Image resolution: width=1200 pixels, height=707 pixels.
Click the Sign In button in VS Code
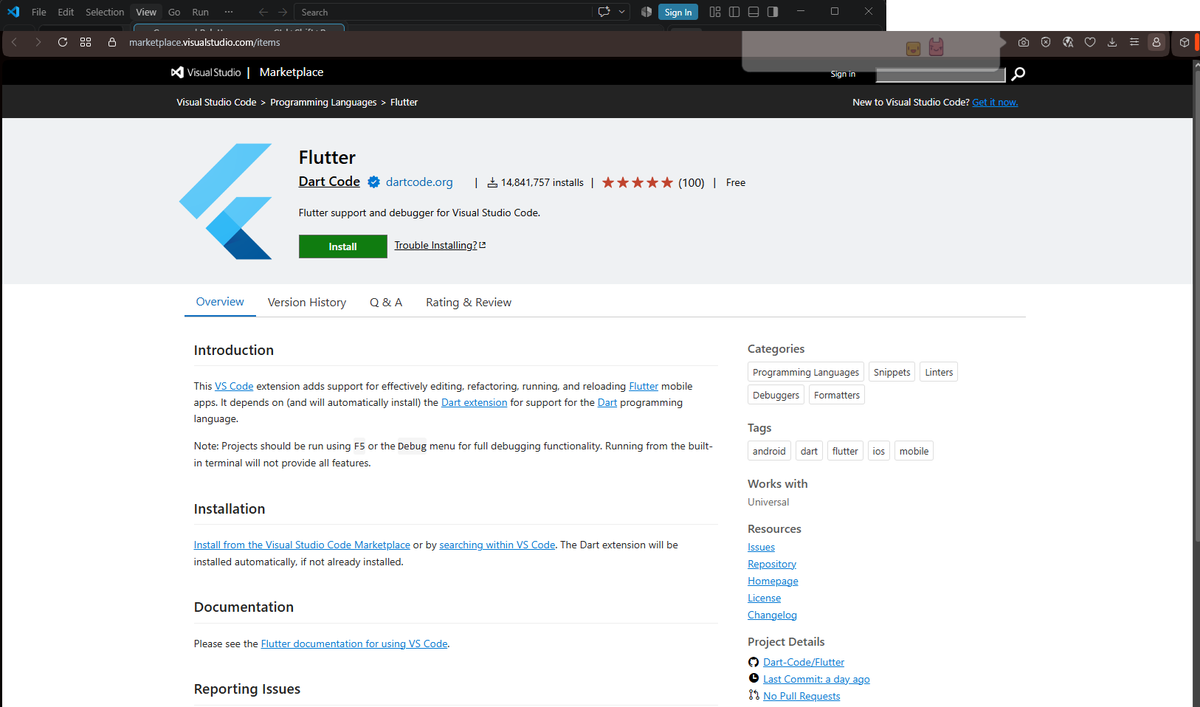coord(678,12)
